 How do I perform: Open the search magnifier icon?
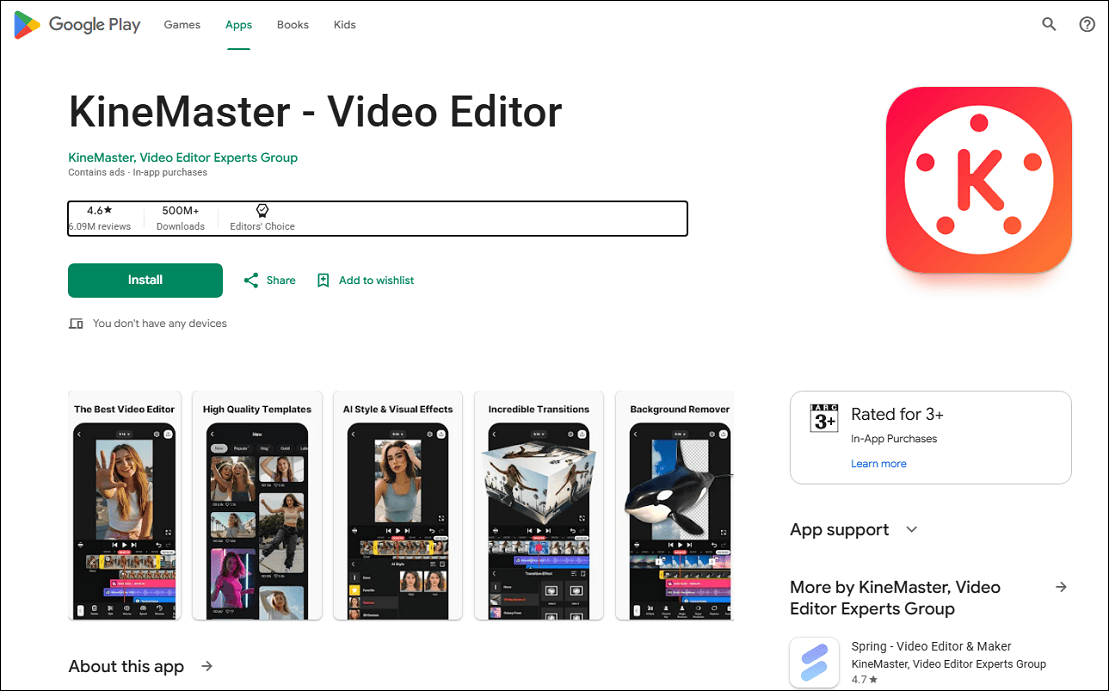click(x=1049, y=24)
